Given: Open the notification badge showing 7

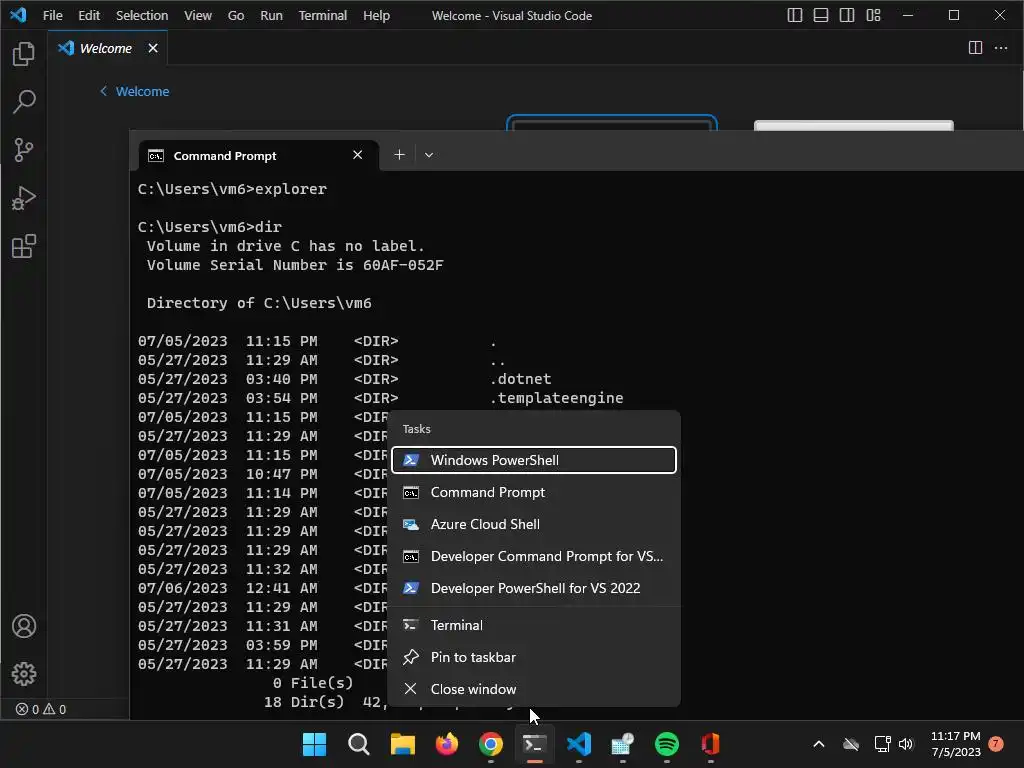Looking at the screenshot, I should [996, 744].
